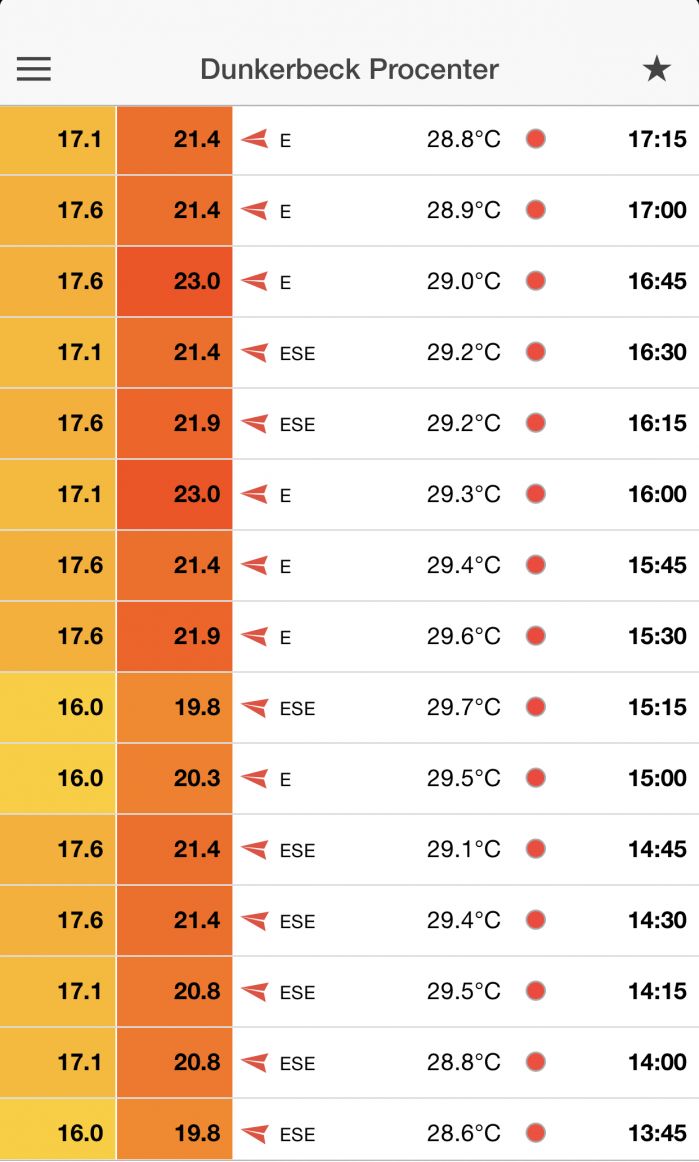Tap the red status dot at 16:00
Image resolution: width=699 pixels, height=1162 pixels.
point(536,495)
